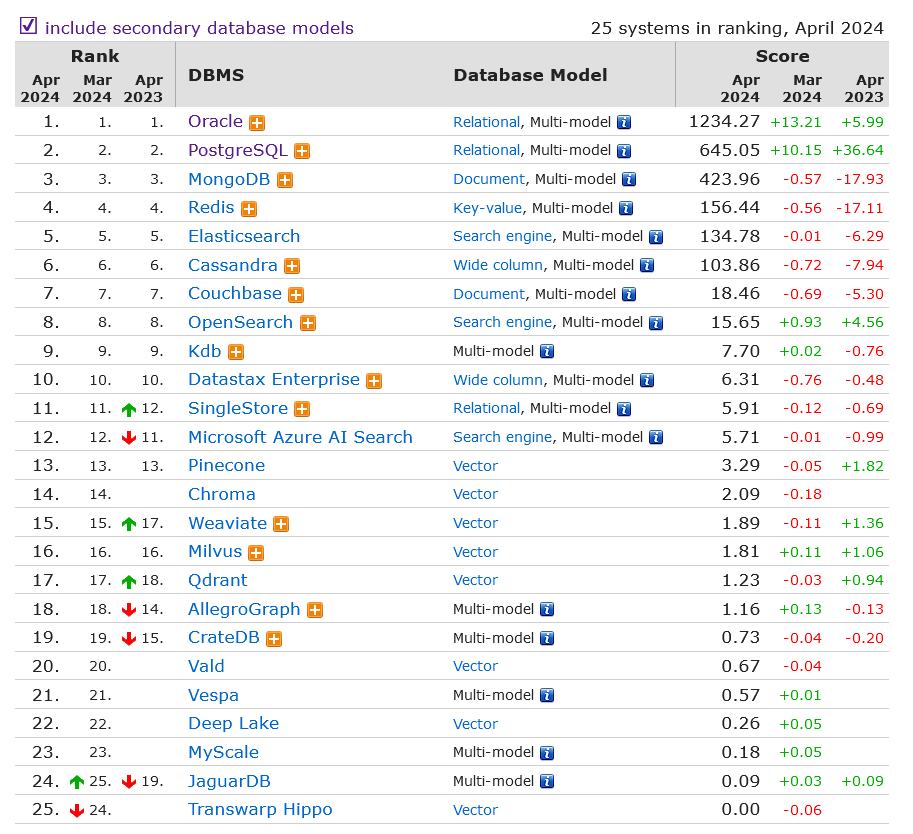913x834 pixels.
Task: Click multi-model info icon in MyScale row
Action: click(x=547, y=753)
